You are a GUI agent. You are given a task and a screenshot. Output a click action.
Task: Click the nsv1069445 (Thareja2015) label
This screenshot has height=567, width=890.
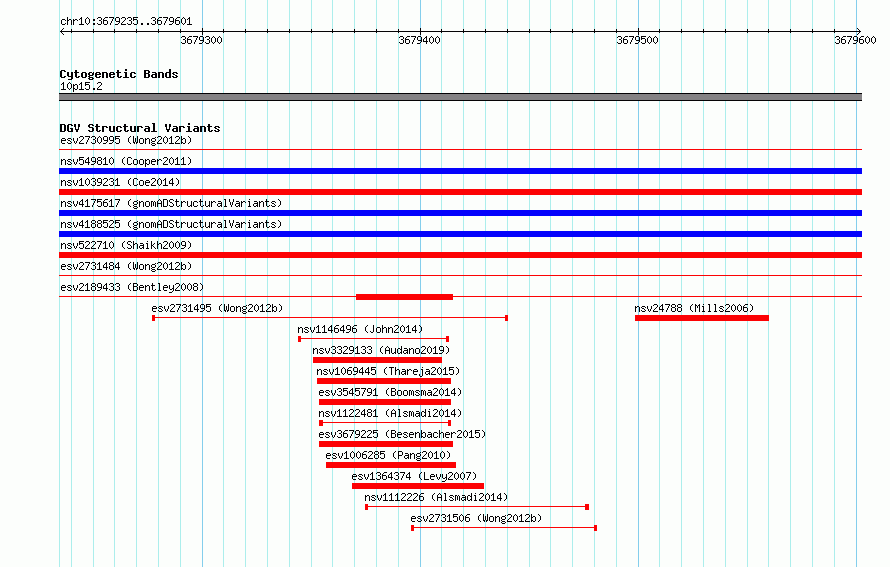pyautogui.click(x=388, y=371)
